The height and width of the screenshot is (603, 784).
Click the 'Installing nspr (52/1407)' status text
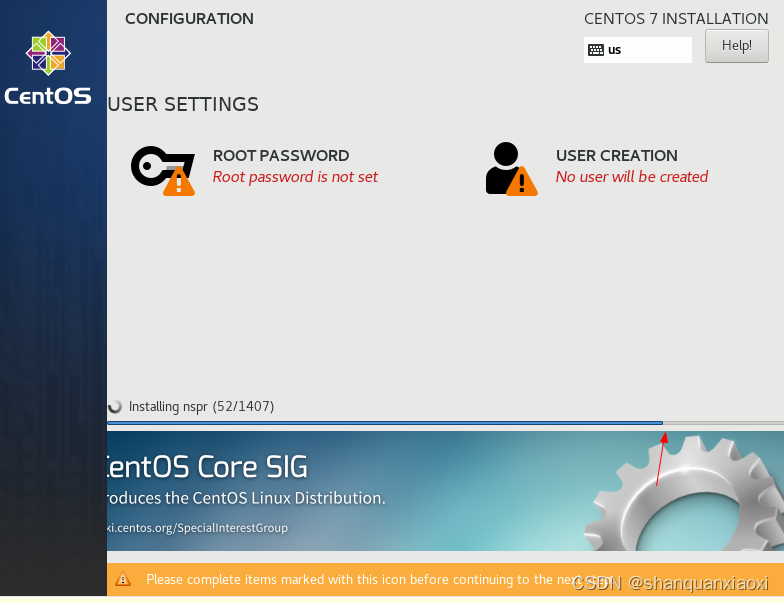[x=202, y=406]
